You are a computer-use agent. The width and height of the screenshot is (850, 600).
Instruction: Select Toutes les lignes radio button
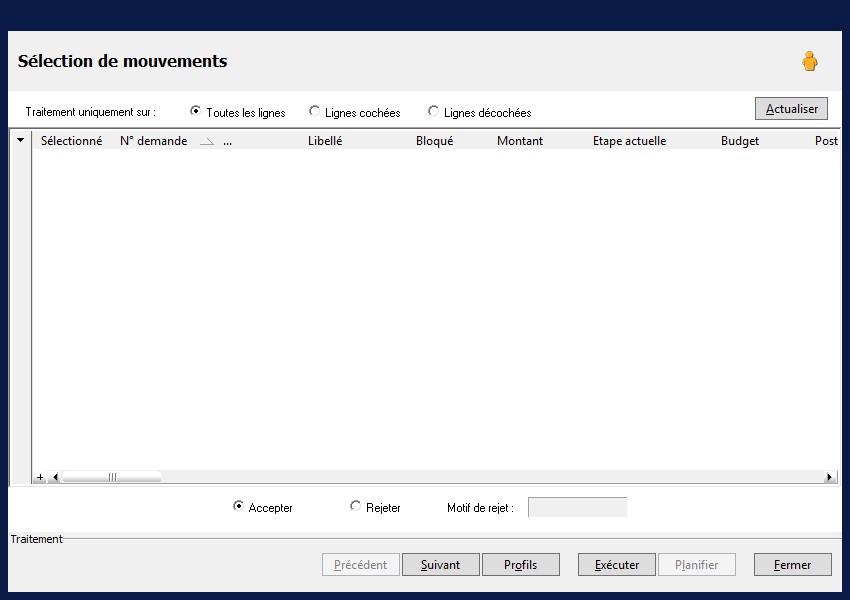click(x=196, y=111)
